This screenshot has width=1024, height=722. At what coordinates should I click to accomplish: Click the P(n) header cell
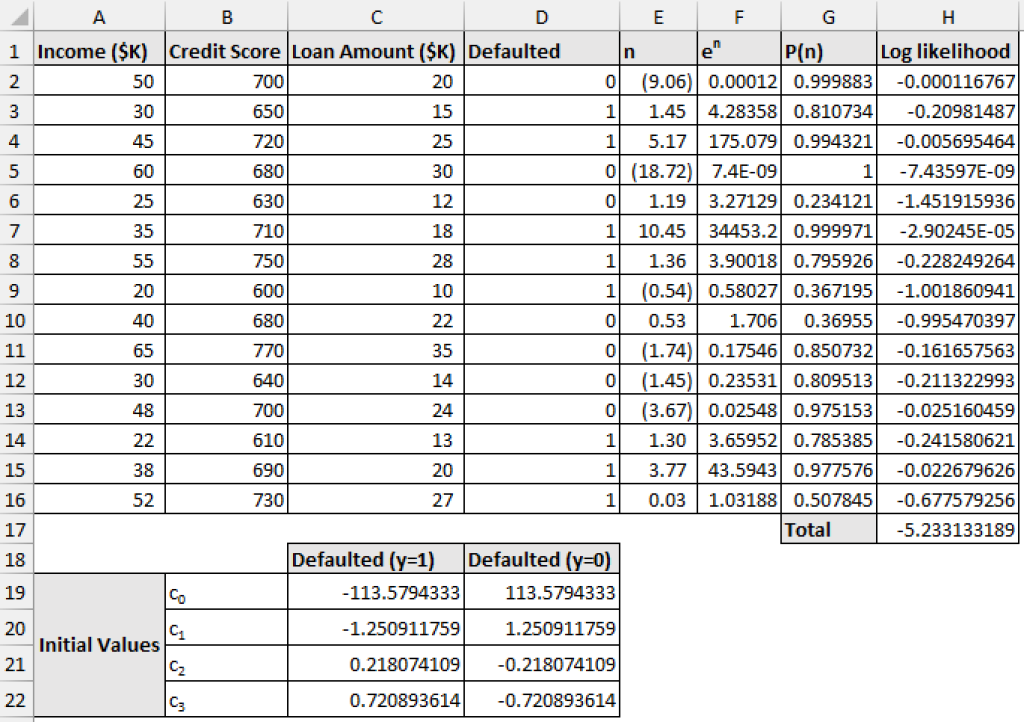pyautogui.click(x=828, y=51)
